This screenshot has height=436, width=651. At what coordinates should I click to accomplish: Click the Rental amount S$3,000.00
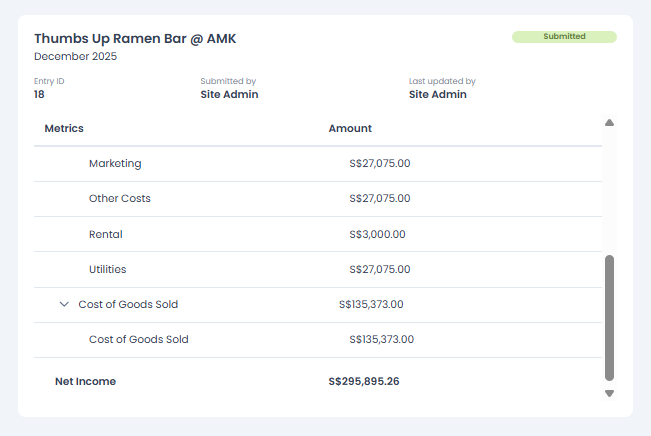tap(377, 234)
